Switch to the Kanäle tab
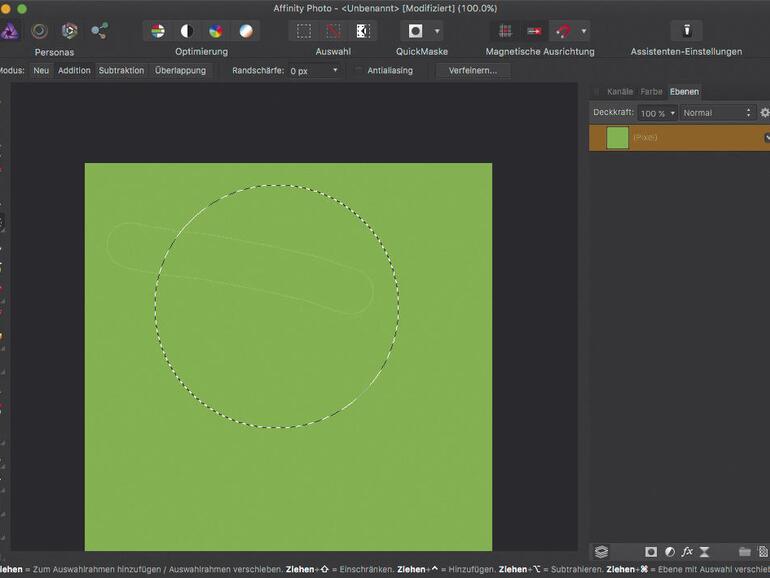 [619, 92]
